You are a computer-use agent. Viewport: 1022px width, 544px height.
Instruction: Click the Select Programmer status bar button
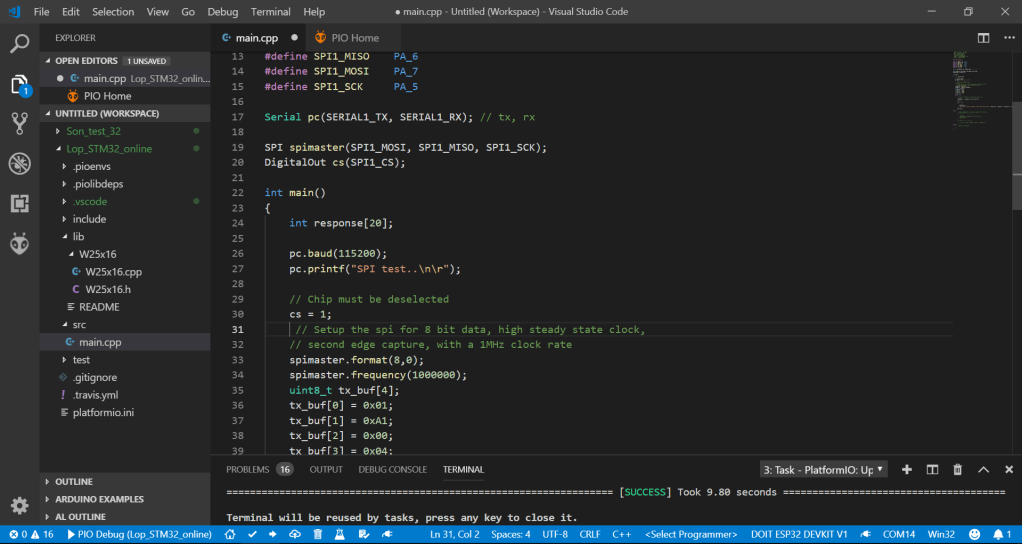point(691,535)
